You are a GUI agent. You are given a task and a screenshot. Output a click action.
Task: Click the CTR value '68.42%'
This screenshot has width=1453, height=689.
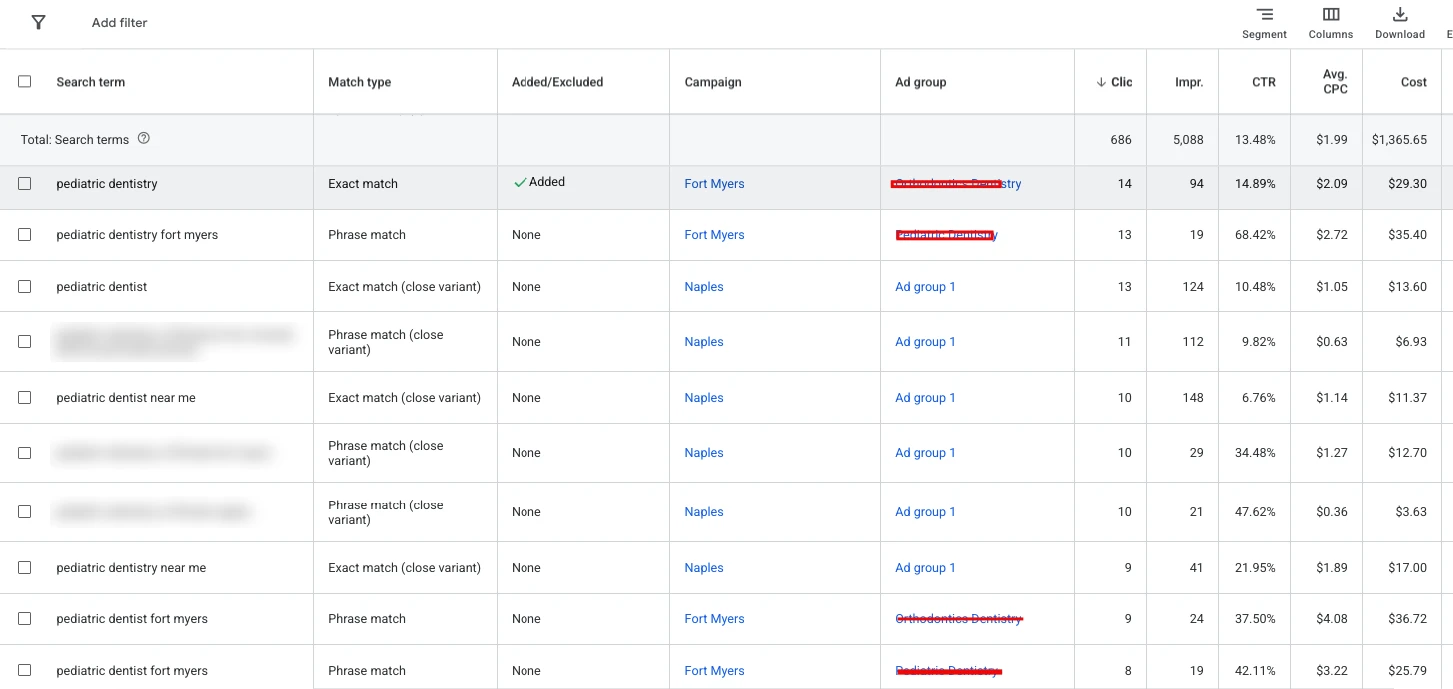(1255, 235)
